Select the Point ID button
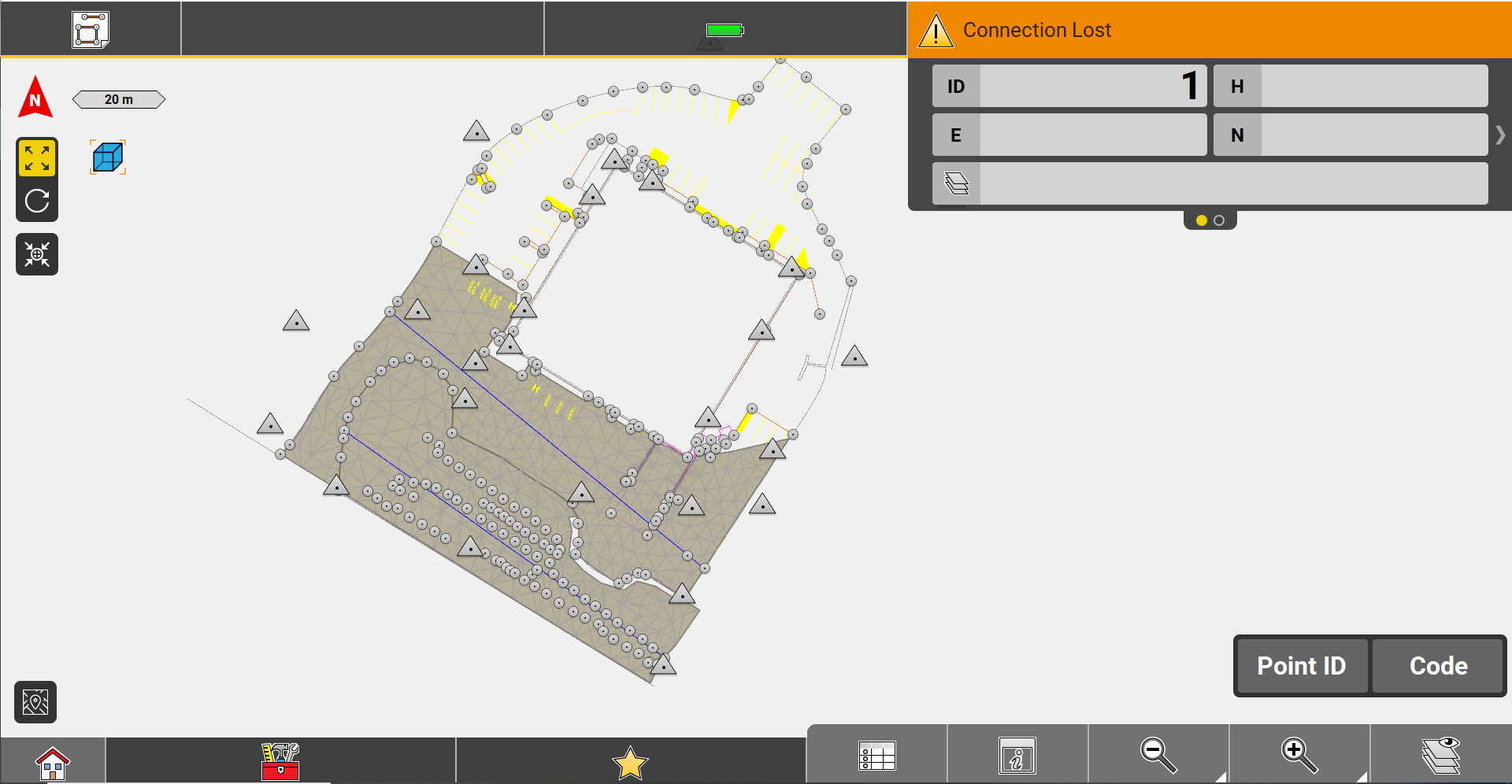The width and height of the screenshot is (1512, 784). pos(1301,666)
